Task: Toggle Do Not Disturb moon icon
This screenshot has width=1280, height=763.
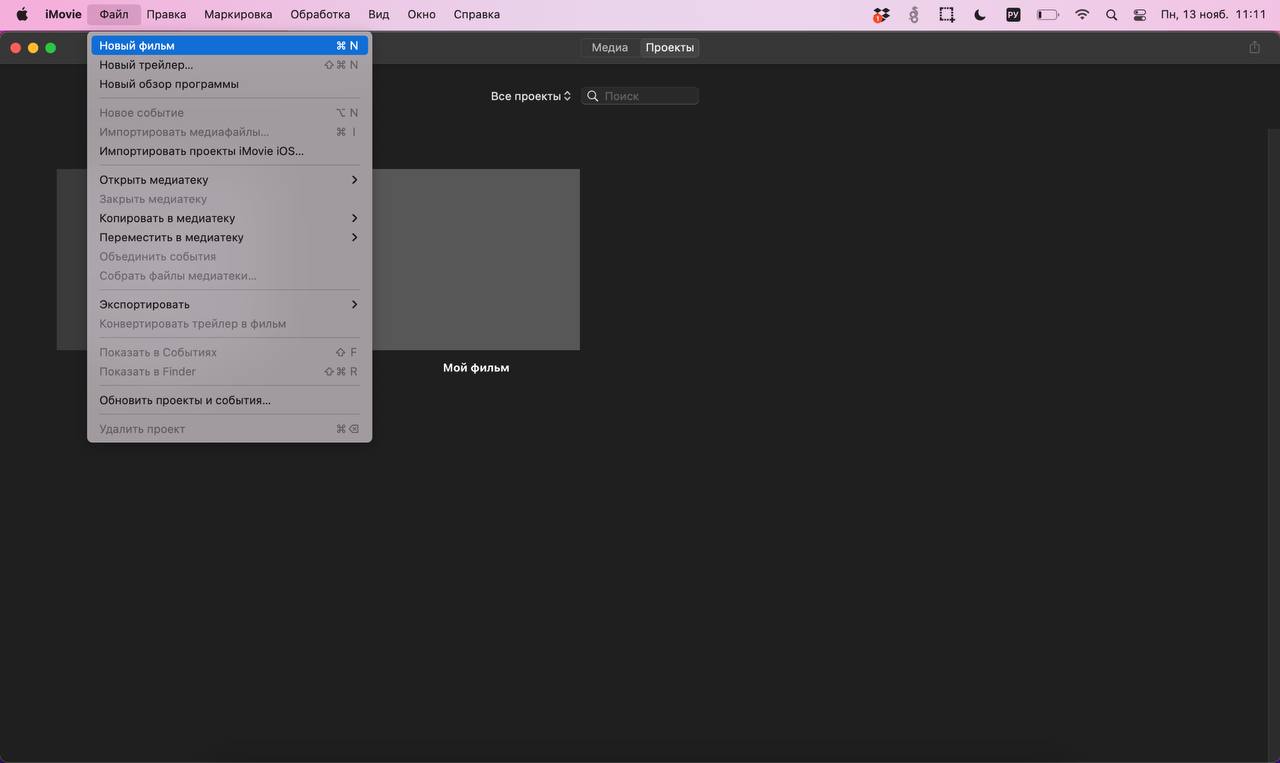Action: pos(980,15)
